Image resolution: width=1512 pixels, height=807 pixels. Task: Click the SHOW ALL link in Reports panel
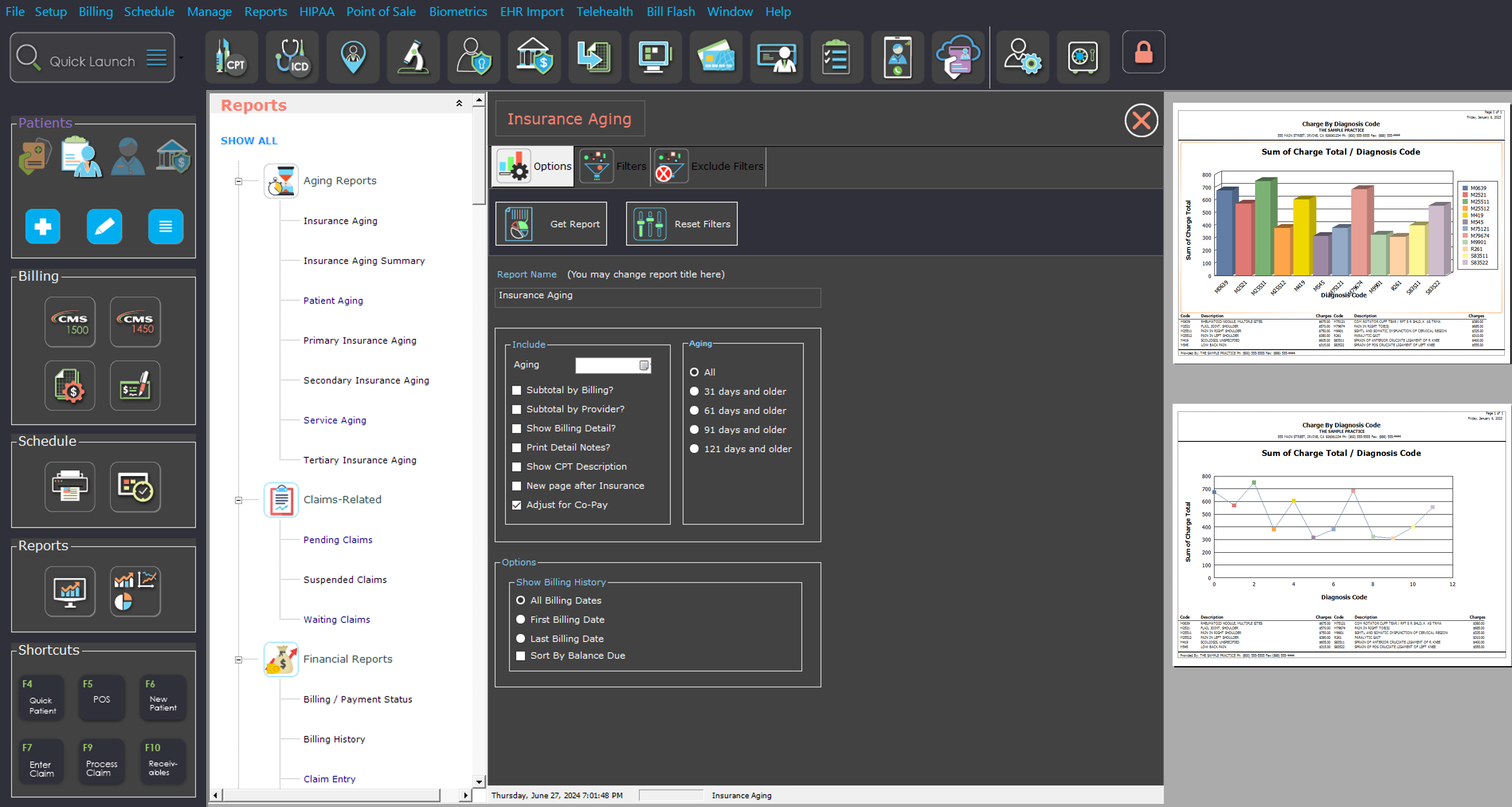coord(249,141)
